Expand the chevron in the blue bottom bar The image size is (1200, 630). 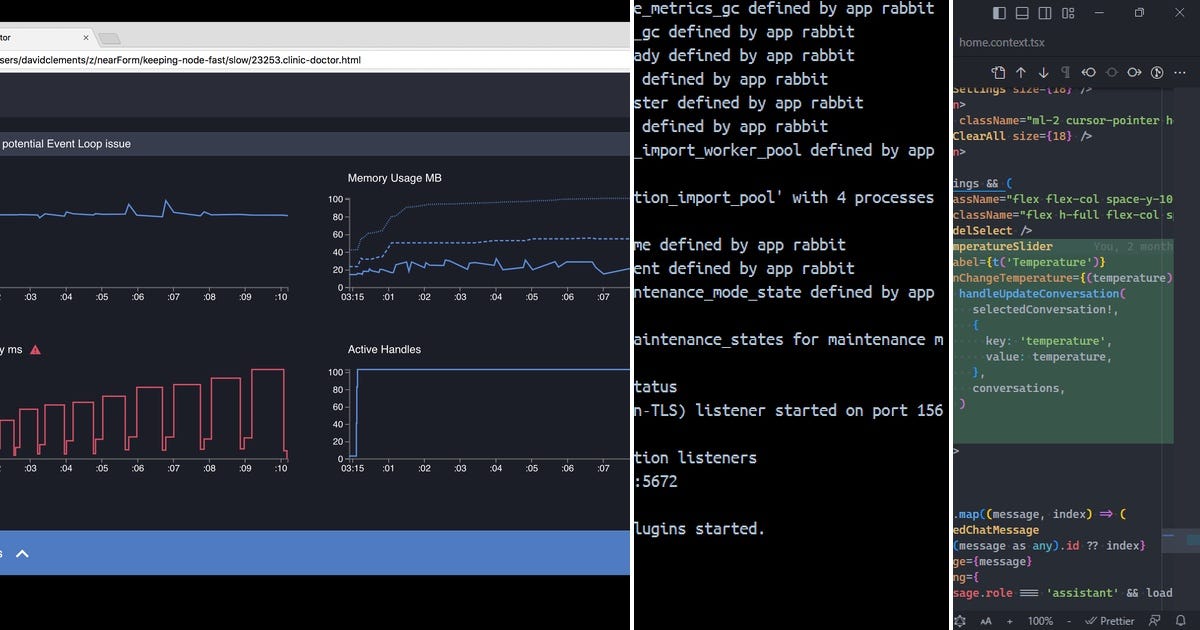coord(22,553)
